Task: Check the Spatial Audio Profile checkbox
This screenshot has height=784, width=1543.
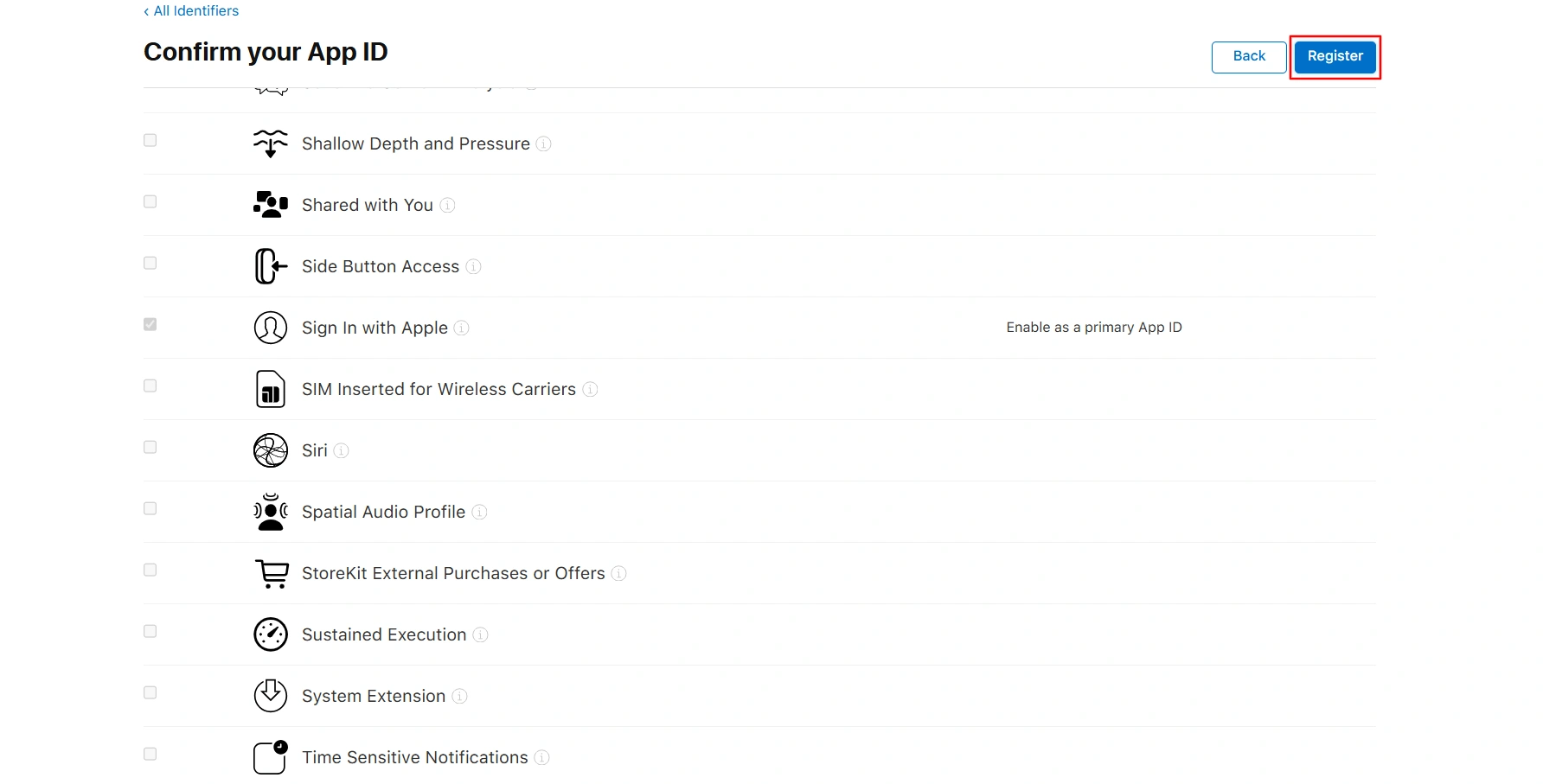Action: pyautogui.click(x=150, y=508)
